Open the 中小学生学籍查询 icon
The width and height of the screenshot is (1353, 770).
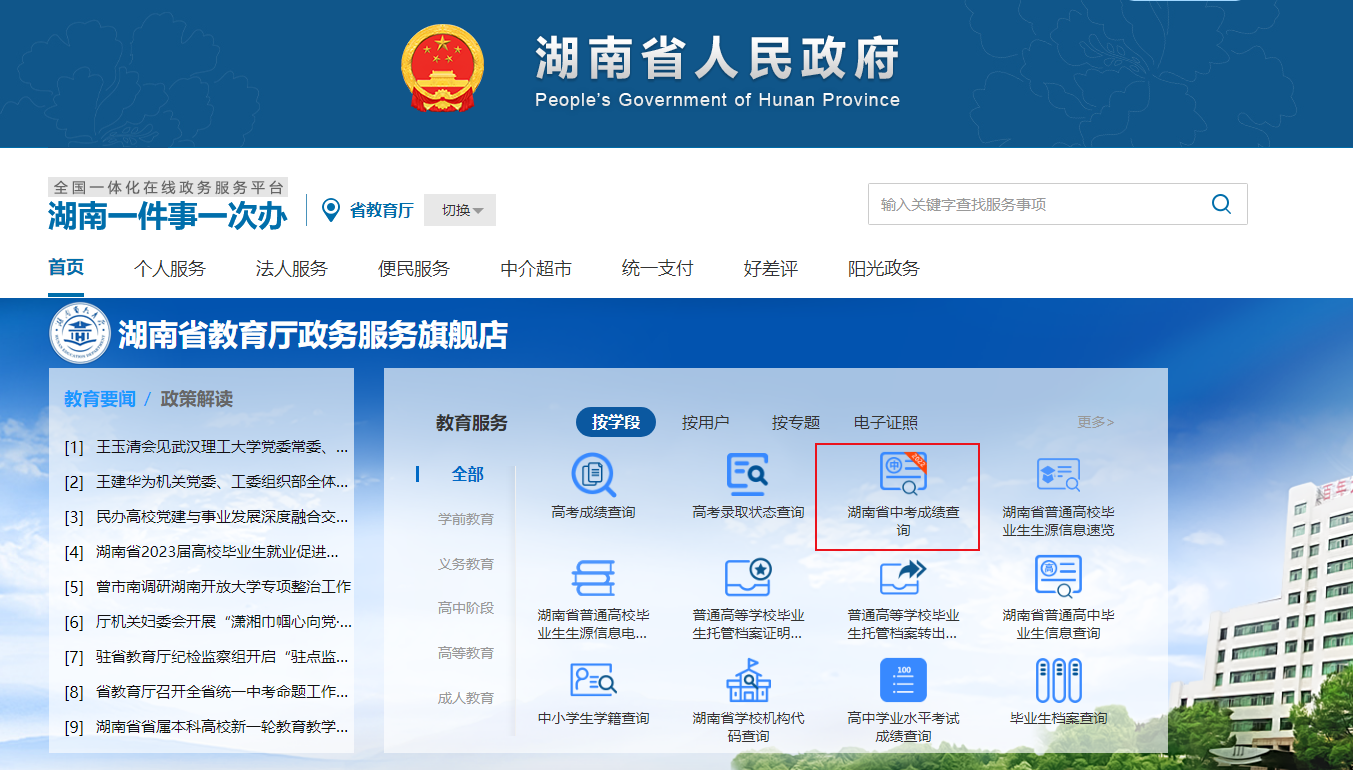click(593, 681)
